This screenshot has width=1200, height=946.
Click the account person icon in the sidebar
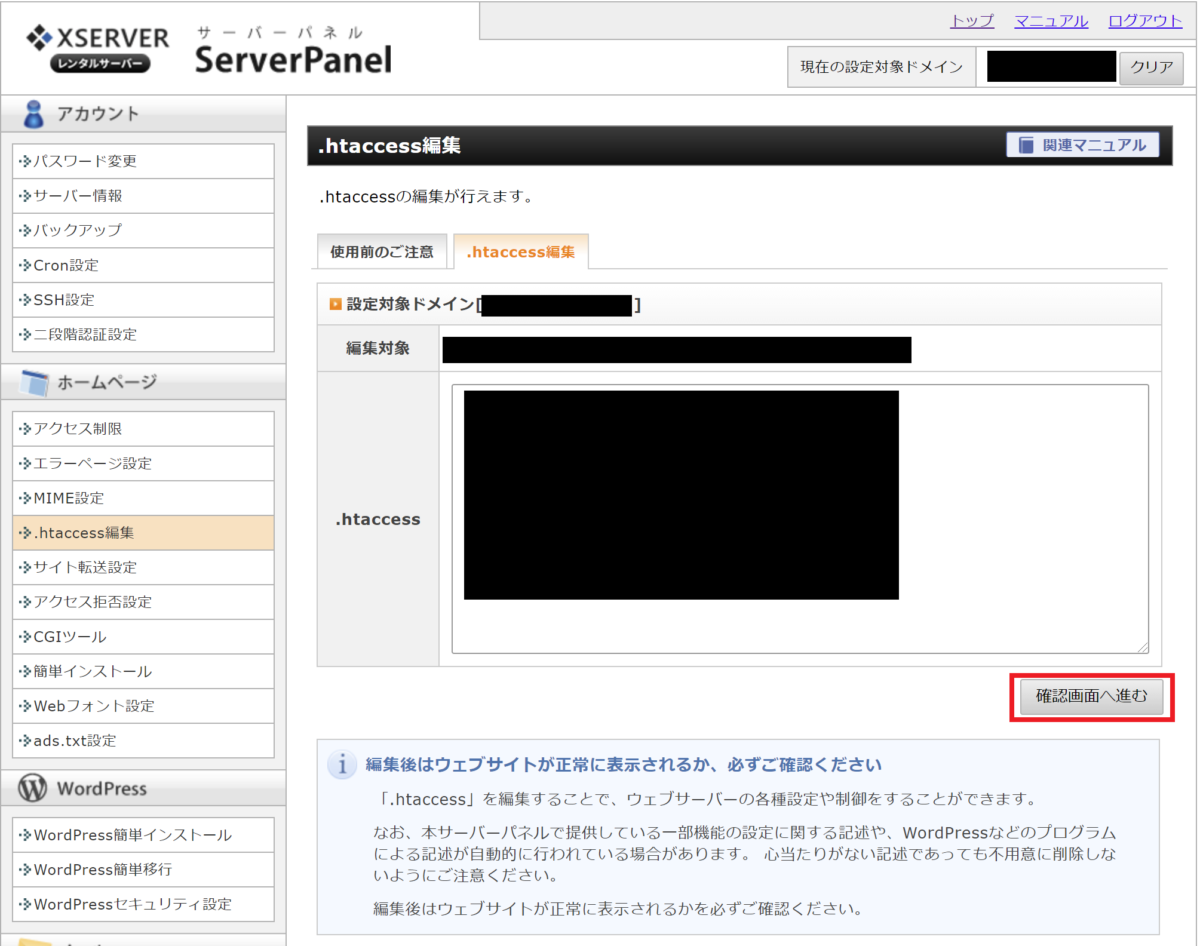[x=33, y=113]
